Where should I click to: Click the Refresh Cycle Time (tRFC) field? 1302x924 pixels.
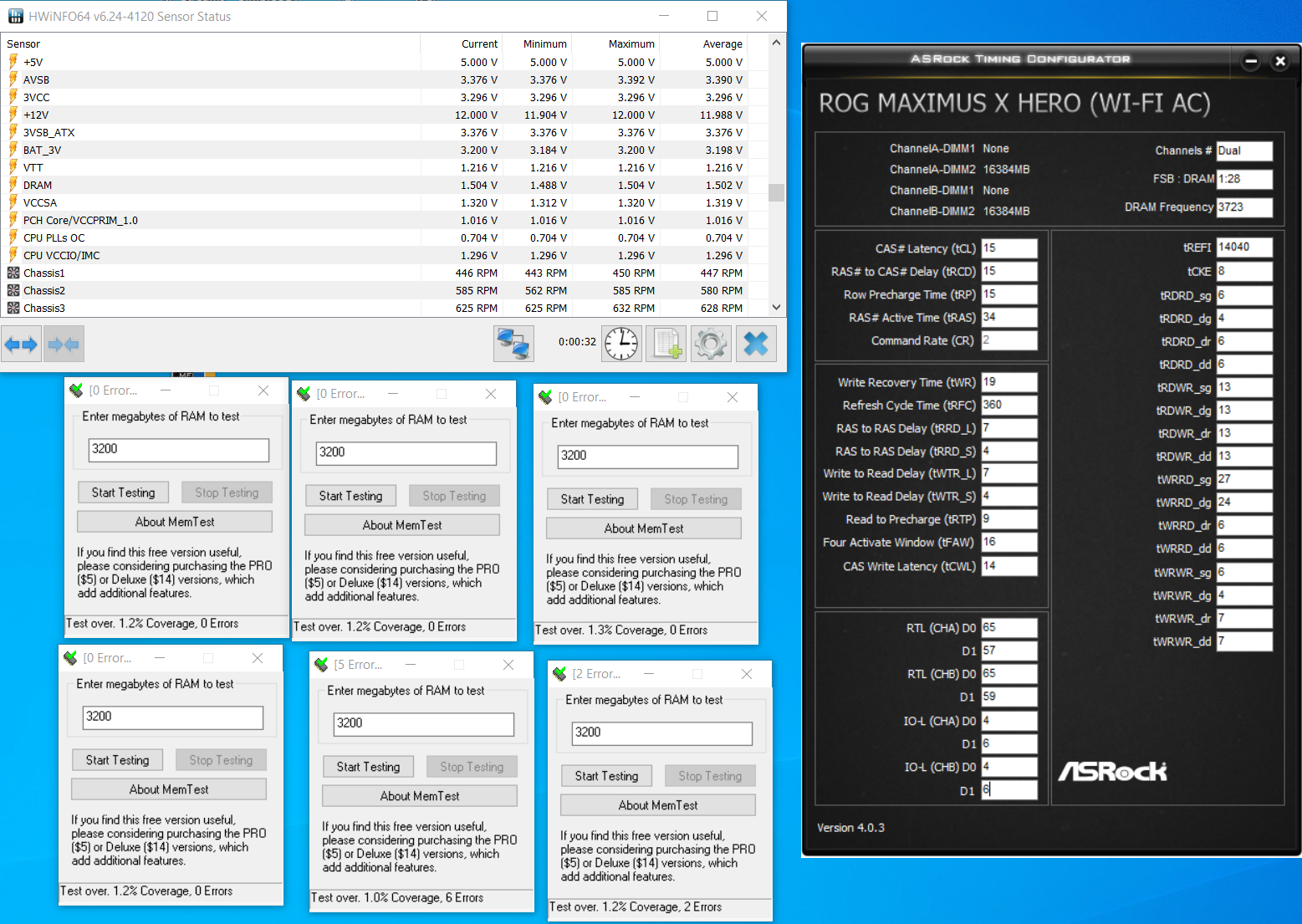[1009, 405]
